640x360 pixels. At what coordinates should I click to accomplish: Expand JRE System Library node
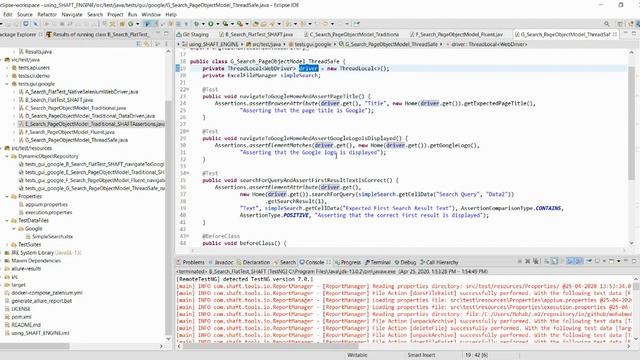click(x=1, y=253)
